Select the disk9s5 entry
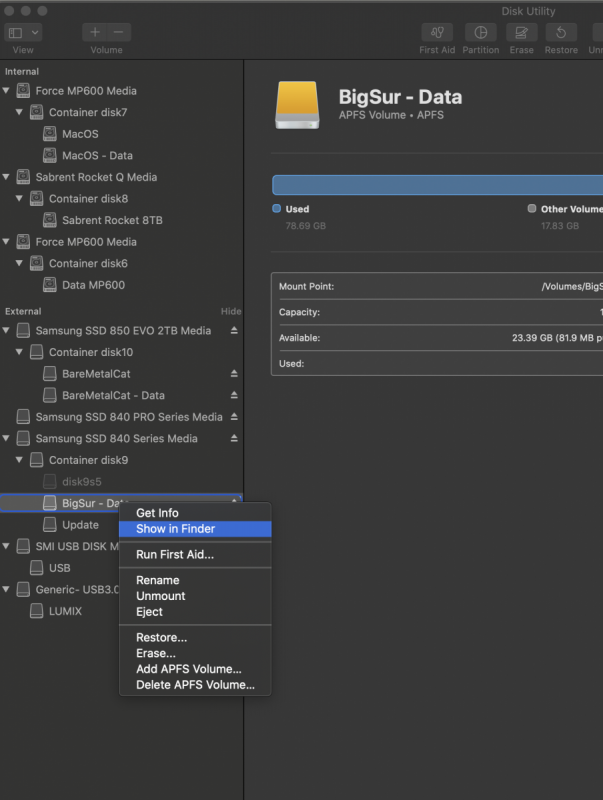Image resolution: width=603 pixels, height=800 pixels. (82, 482)
